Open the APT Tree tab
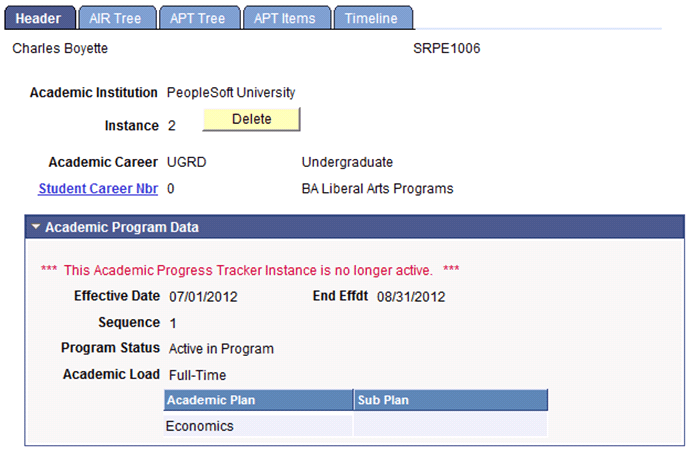 click(x=199, y=18)
